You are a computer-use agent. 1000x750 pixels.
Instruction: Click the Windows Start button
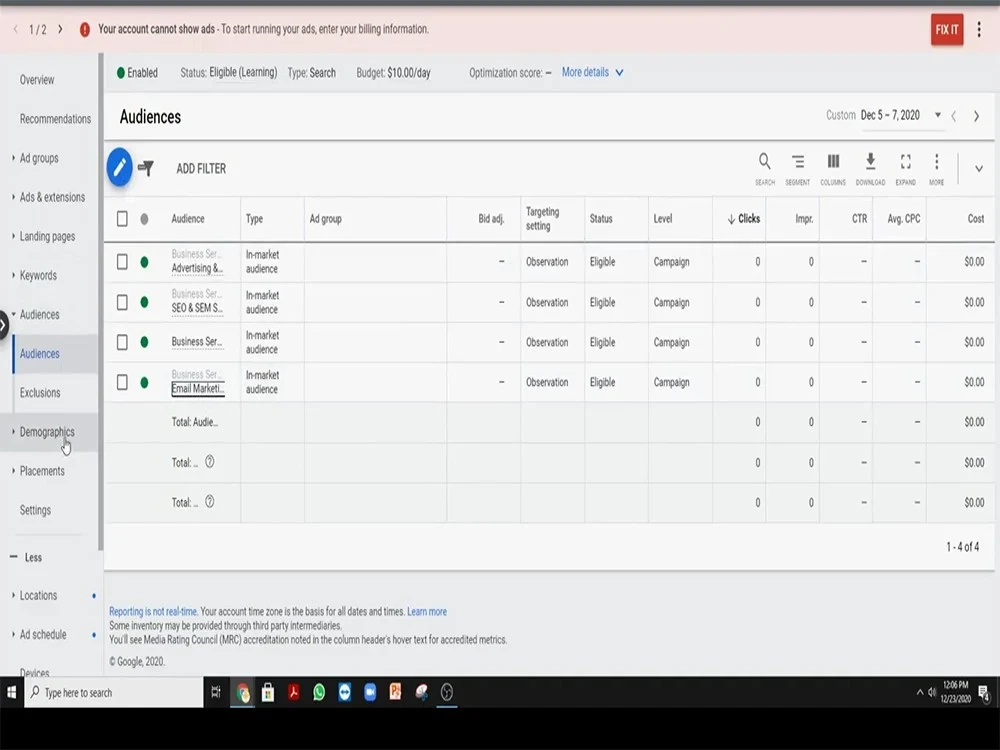coord(11,693)
